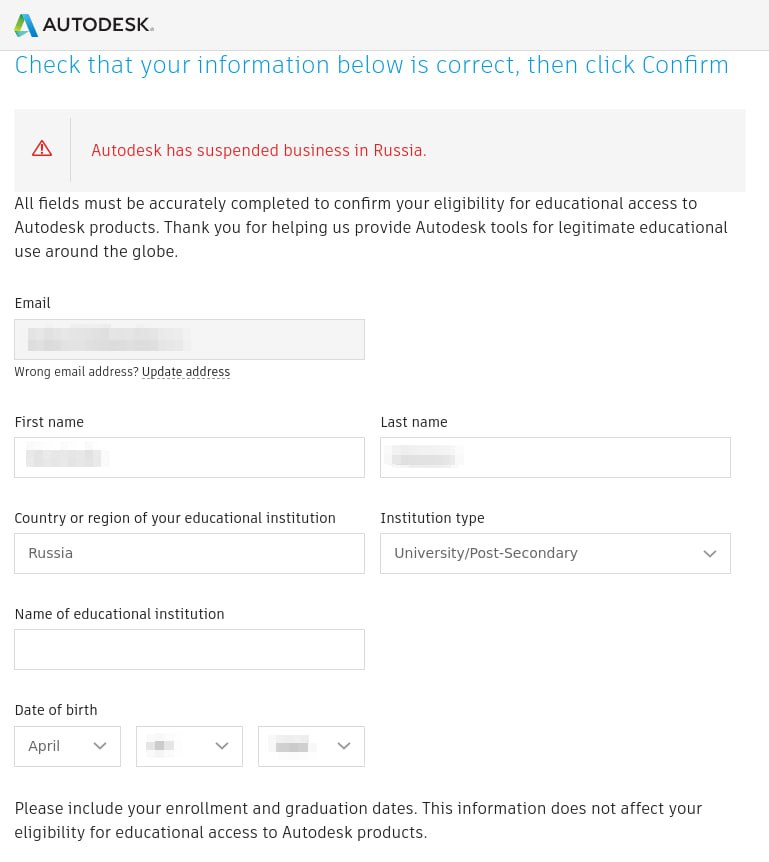Click the 'suspended business in Russia' message
This screenshot has height=862, width=769.
pyautogui.click(x=258, y=150)
